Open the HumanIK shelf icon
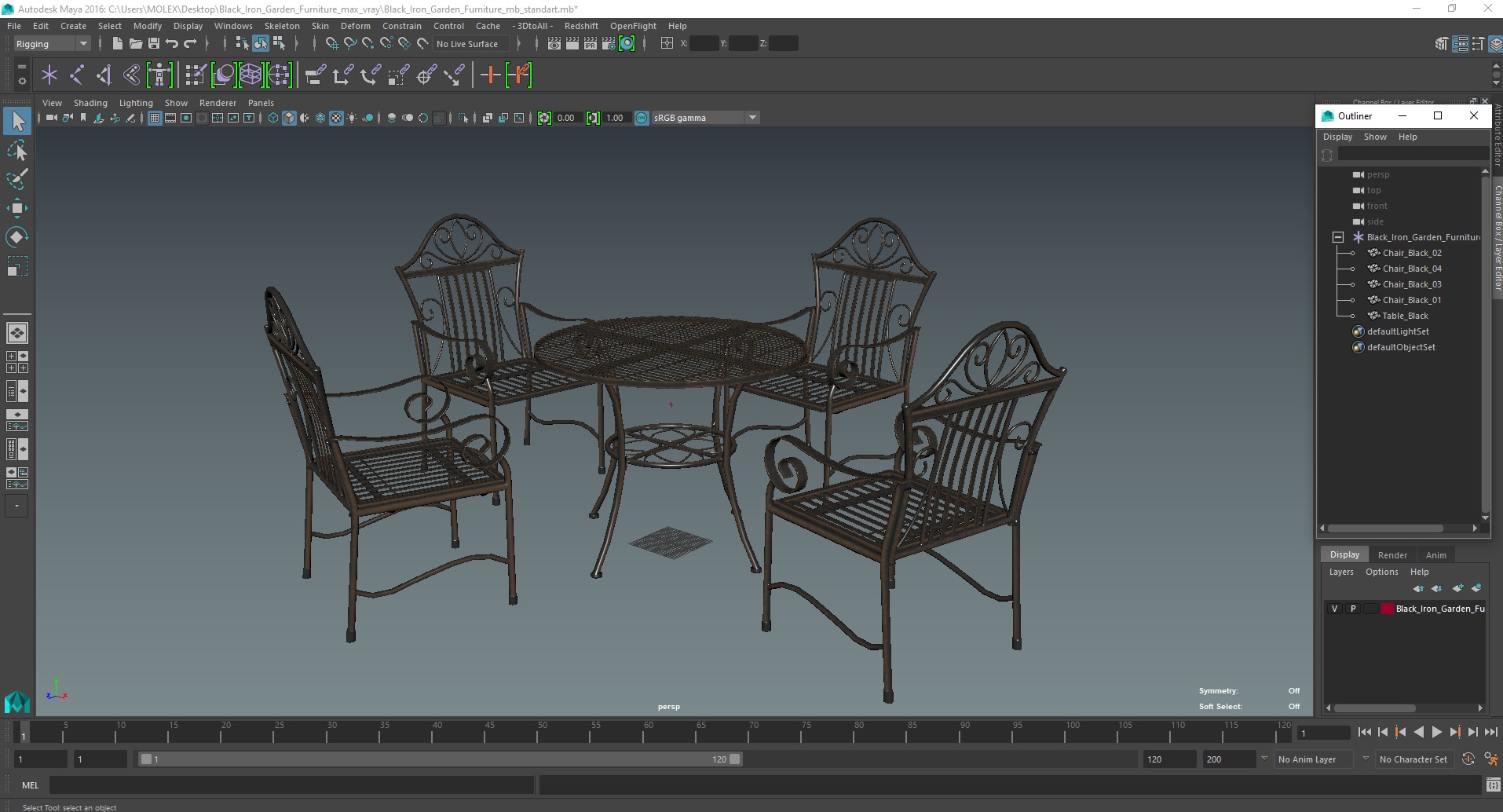 [159, 75]
